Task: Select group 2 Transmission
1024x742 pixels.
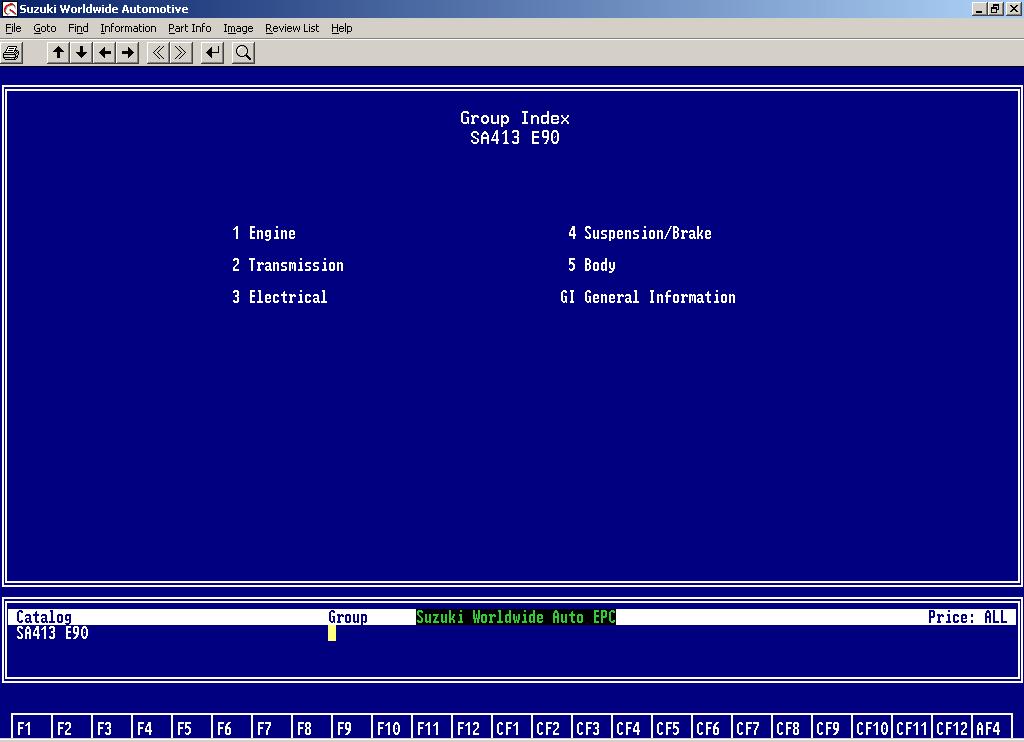Action: click(287, 265)
